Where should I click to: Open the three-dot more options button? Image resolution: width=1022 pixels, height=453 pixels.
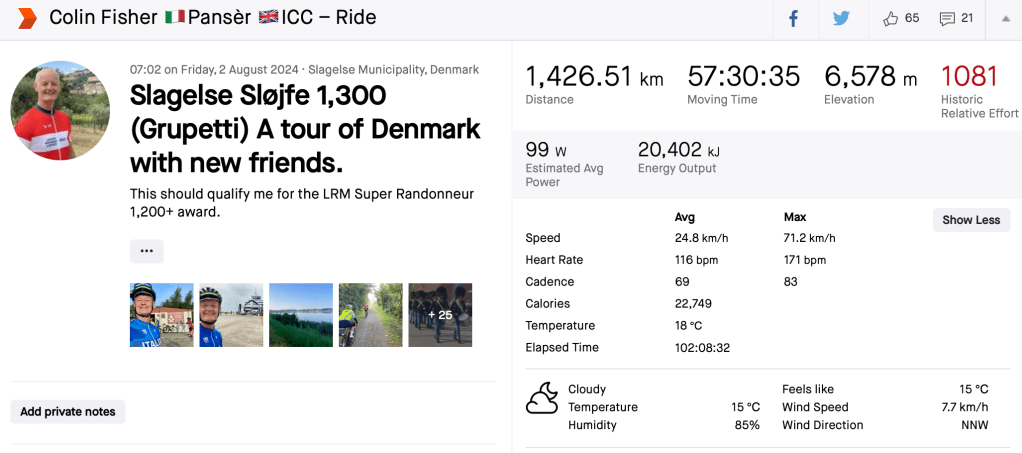[146, 251]
